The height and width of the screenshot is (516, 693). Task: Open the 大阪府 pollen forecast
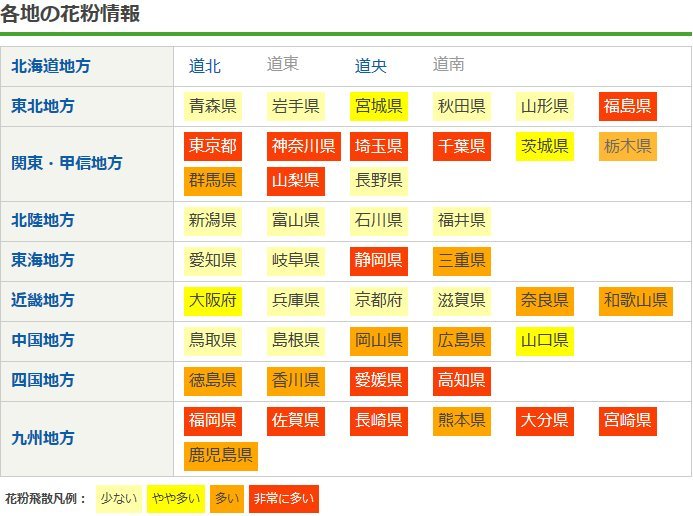tap(213, 300)
